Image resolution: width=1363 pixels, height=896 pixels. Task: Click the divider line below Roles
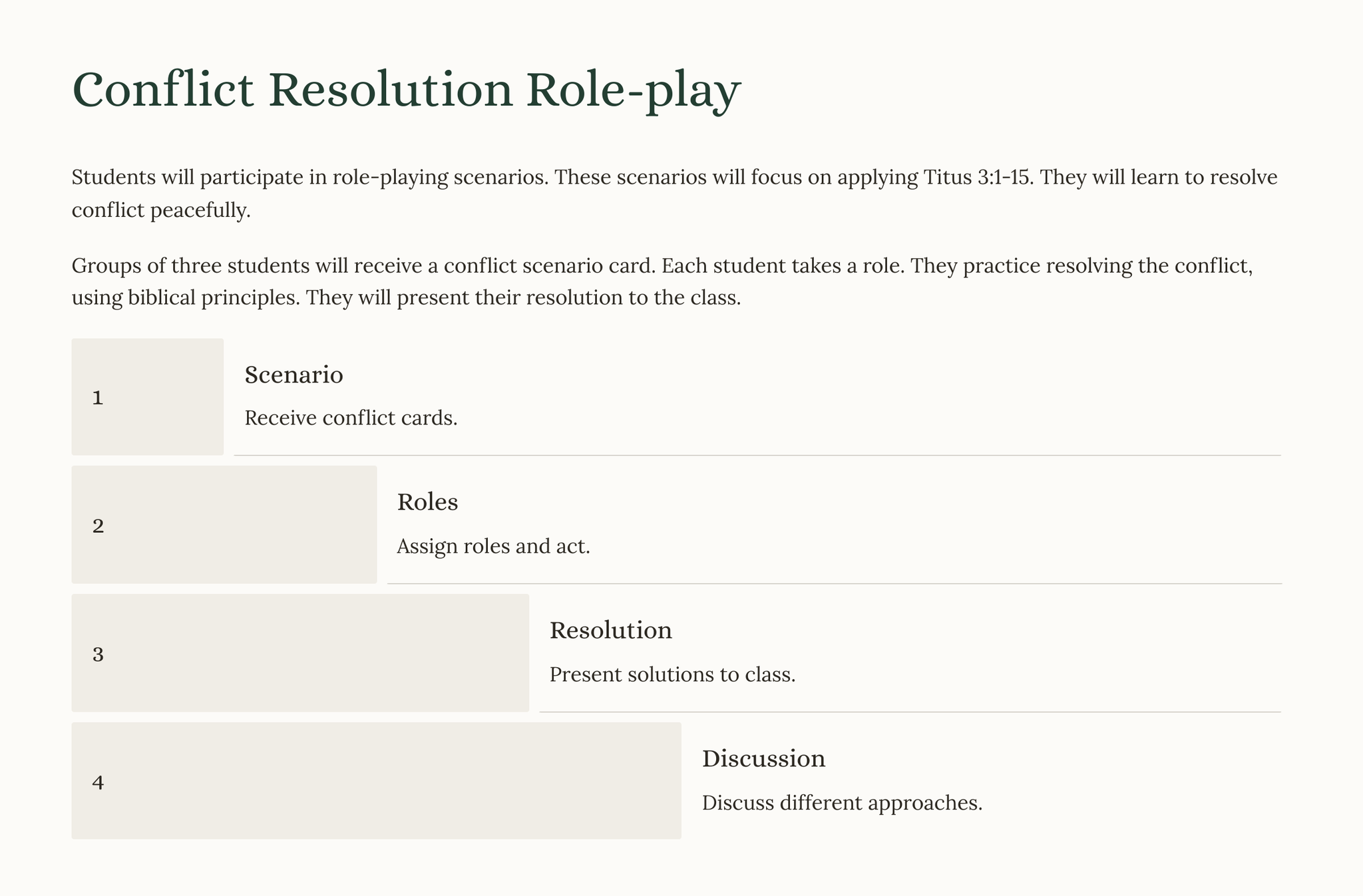834,583
